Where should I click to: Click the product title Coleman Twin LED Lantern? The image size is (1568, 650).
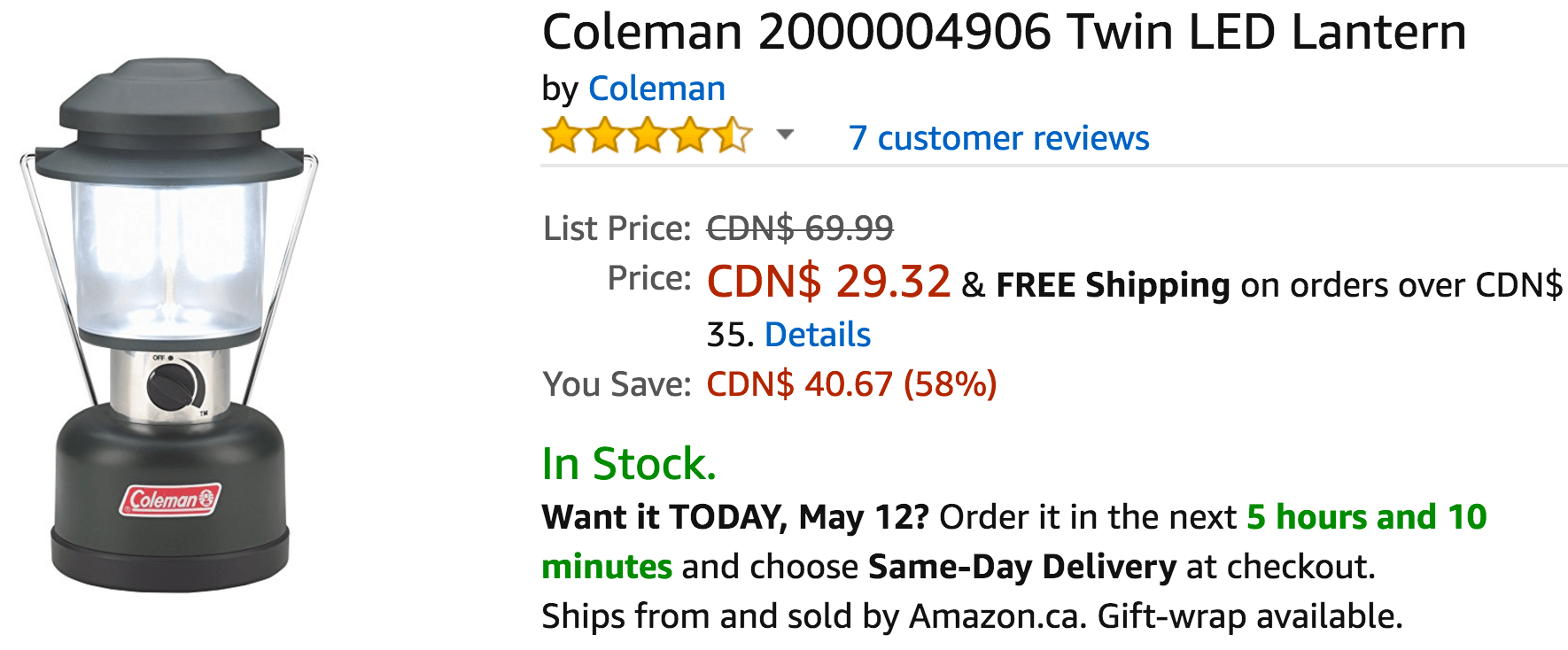(1004, 32)
